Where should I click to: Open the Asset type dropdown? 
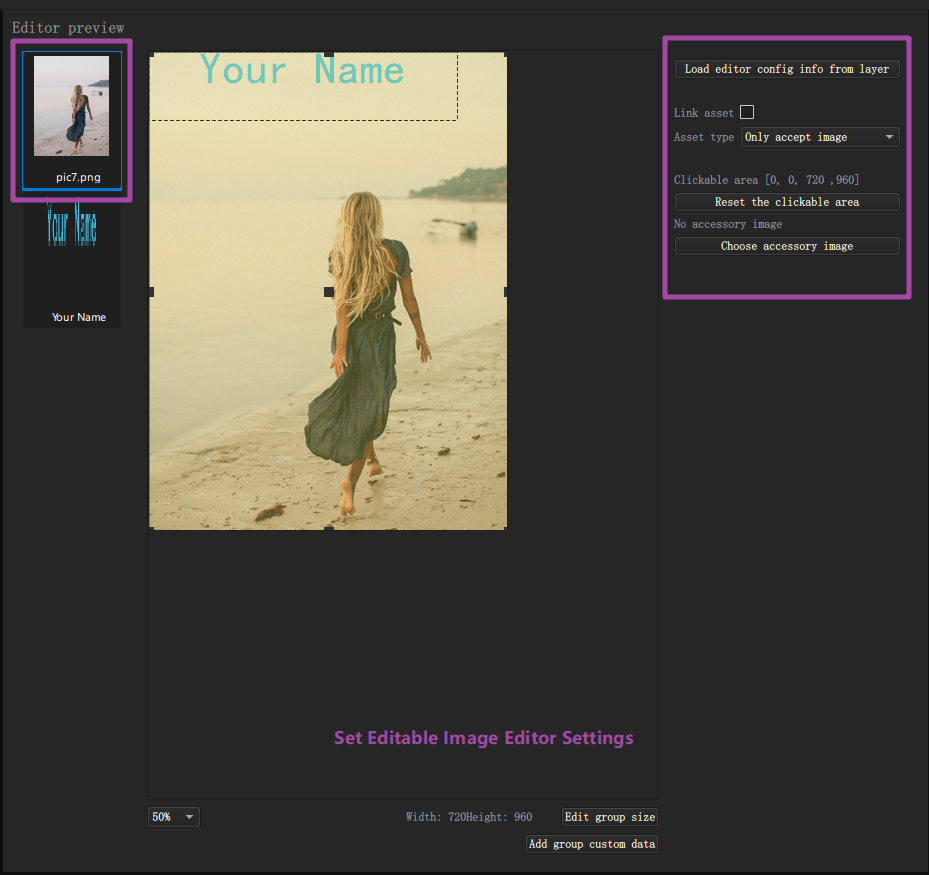point(820,137)
